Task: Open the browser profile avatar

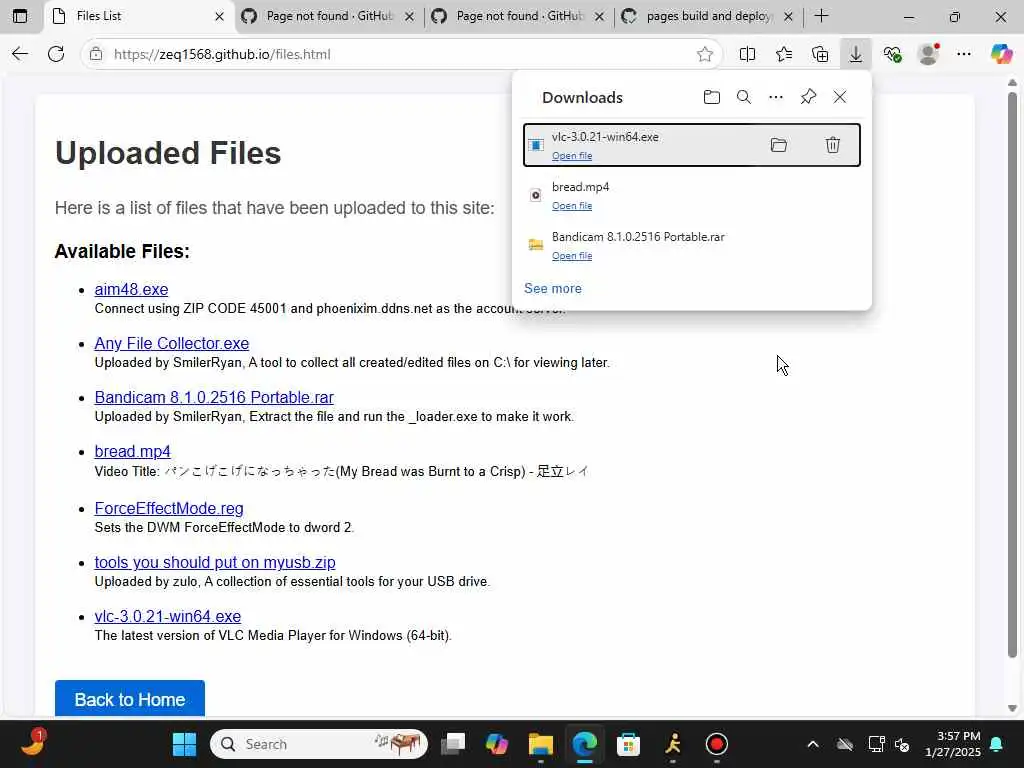Action: (x=928, y=54)
